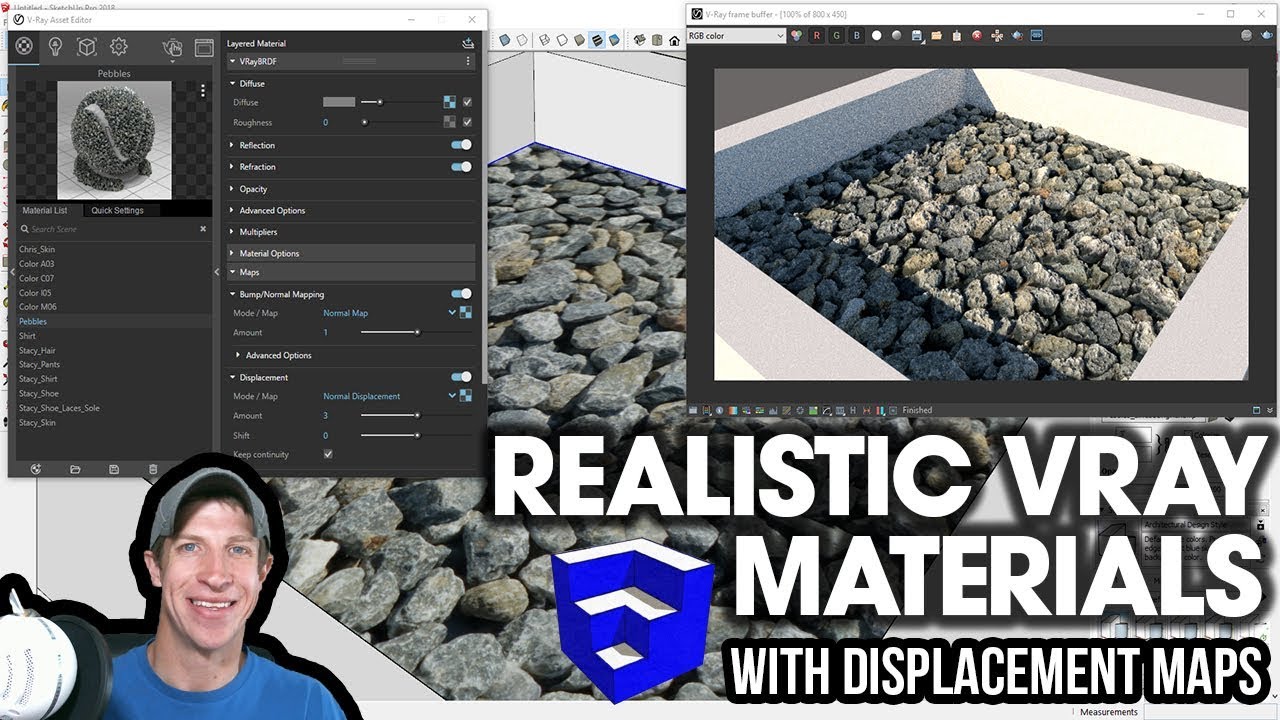Collapse the Maps section
The height and width of the screenshot is (720, 1280).
click(x=232, y=272)
